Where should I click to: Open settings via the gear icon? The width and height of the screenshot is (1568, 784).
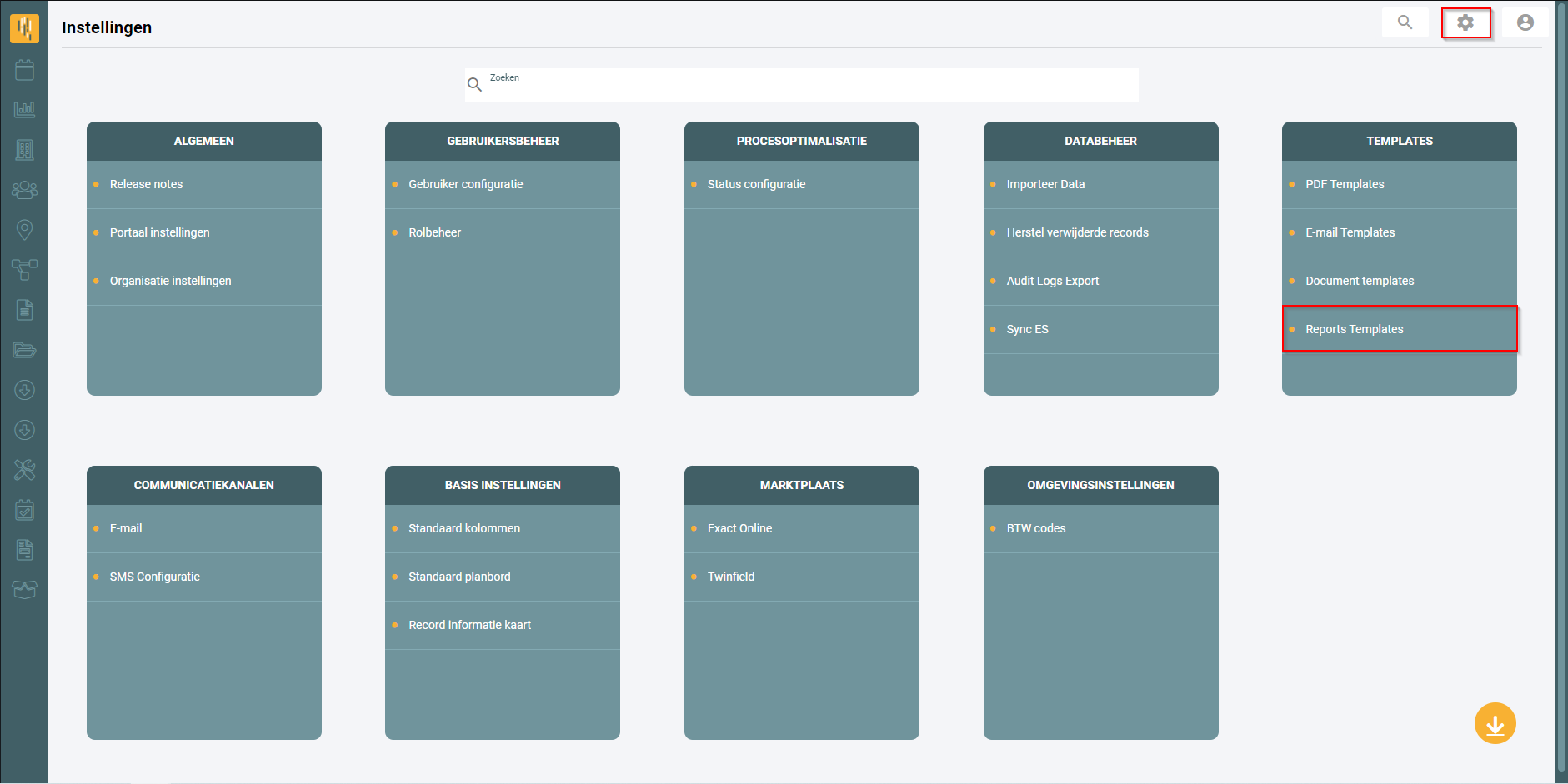click(x=1465, y=22)
